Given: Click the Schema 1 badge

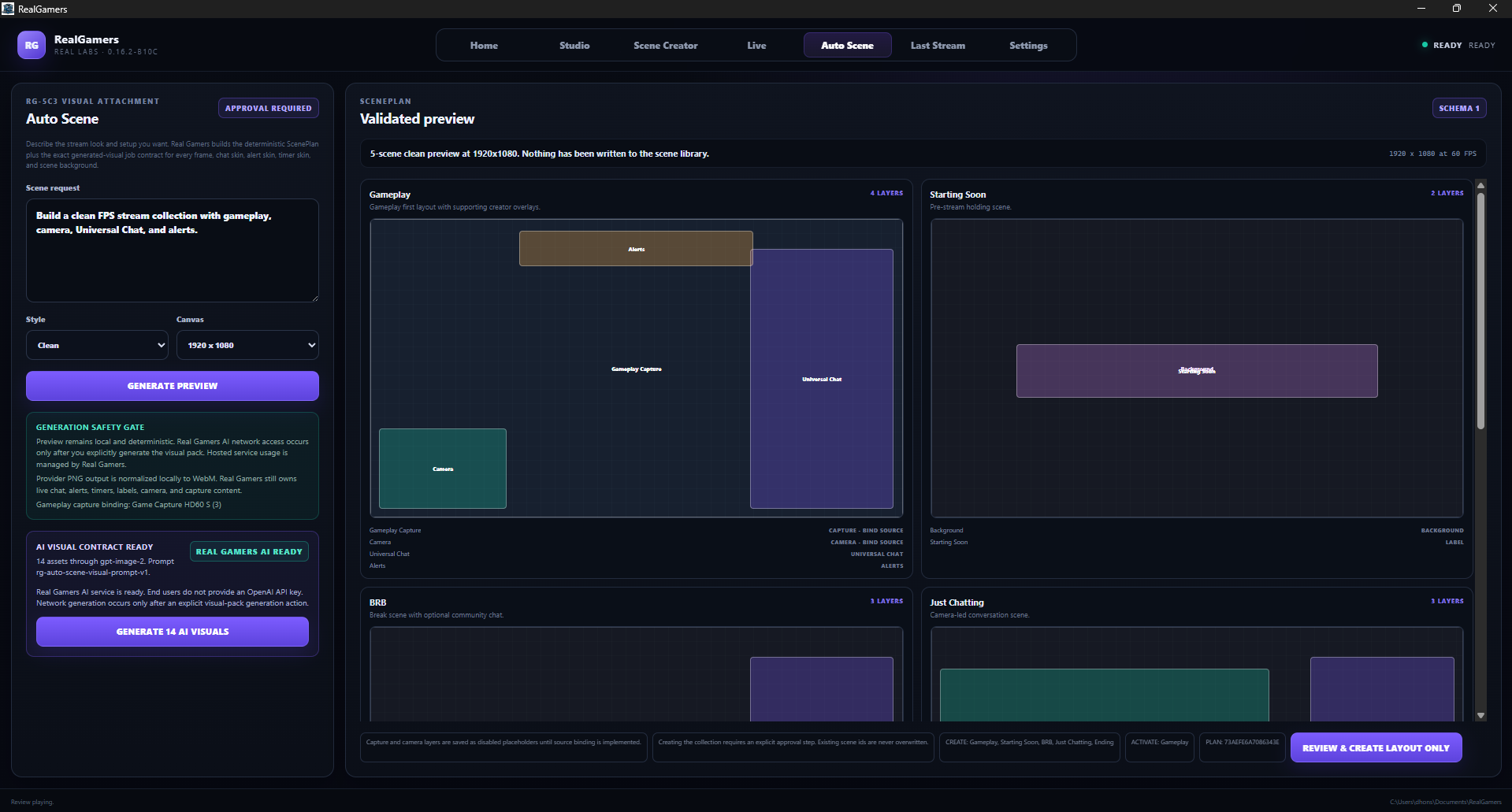Looking at the screenshot, I should click(x=1459, y=109).
